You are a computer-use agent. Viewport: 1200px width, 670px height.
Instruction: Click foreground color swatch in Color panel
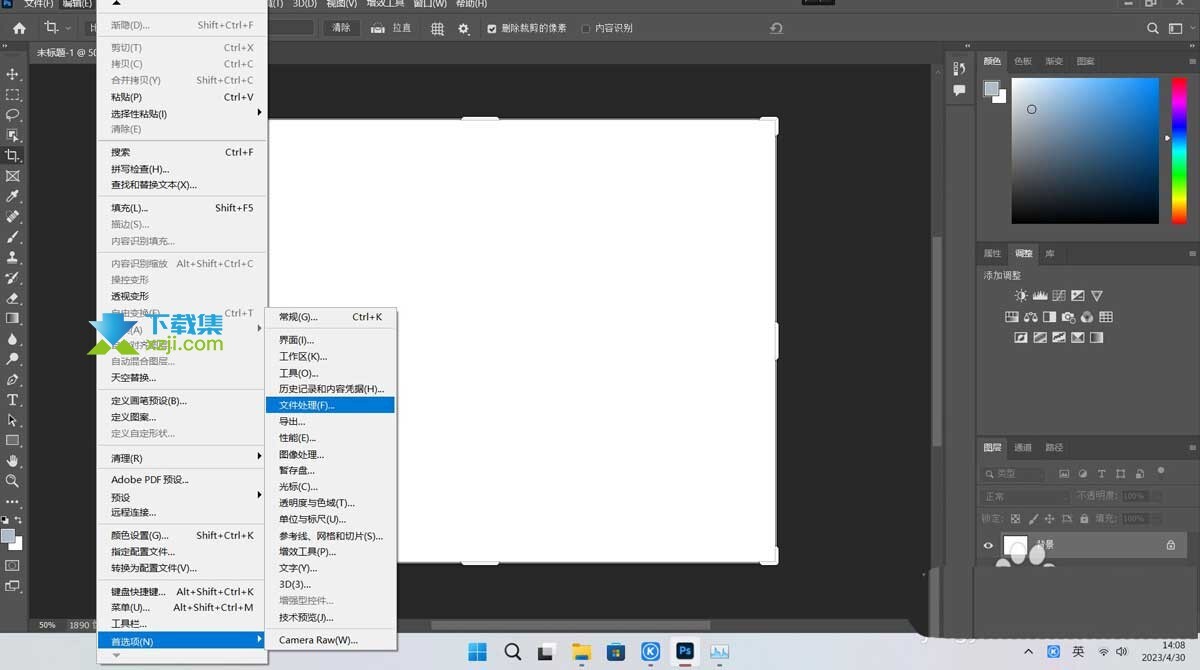(x=990, y=88)
